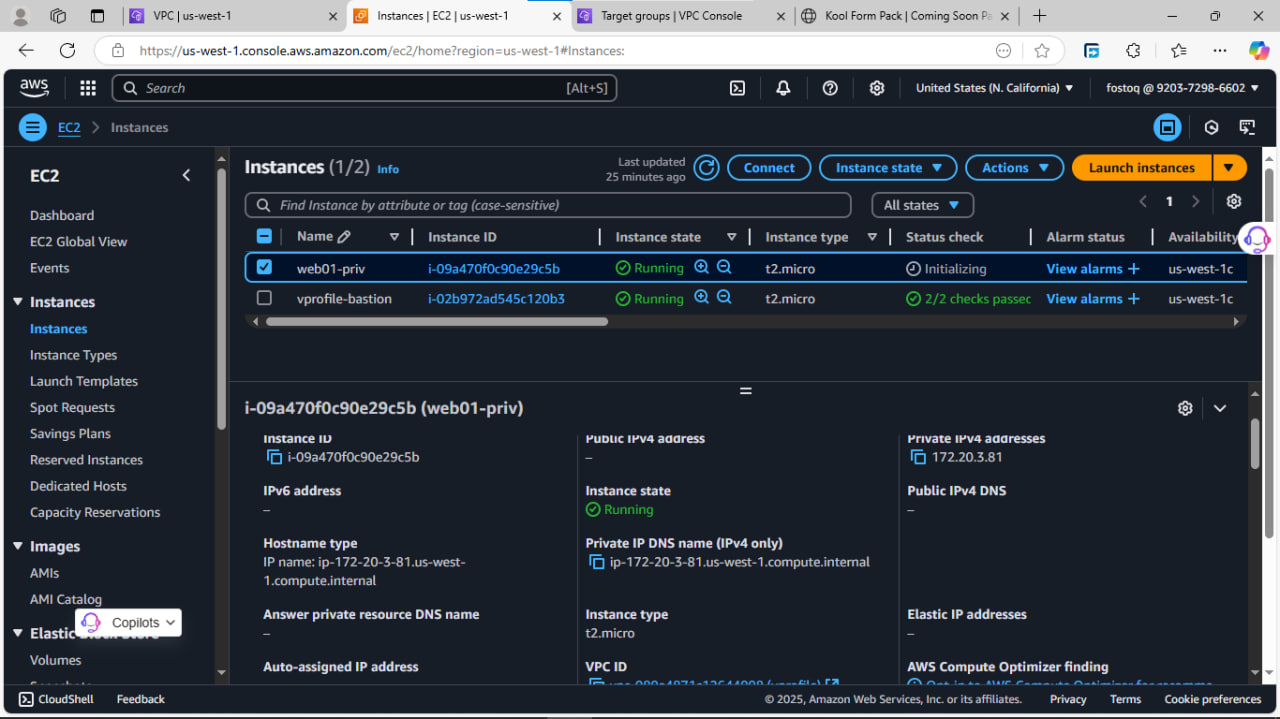Uncheck the web01-priv instance checkbox
Screen dimensions: 1280x719
click(264, 267)
